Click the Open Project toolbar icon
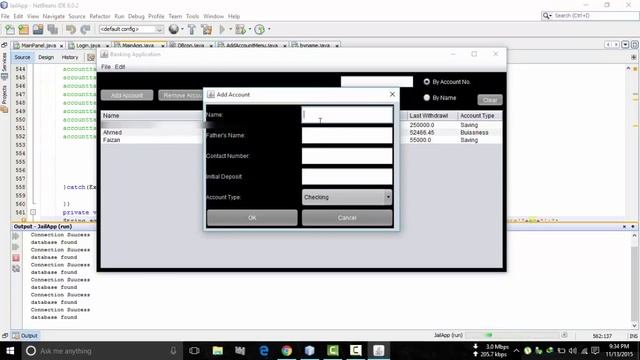 click(x=38, y=29)
